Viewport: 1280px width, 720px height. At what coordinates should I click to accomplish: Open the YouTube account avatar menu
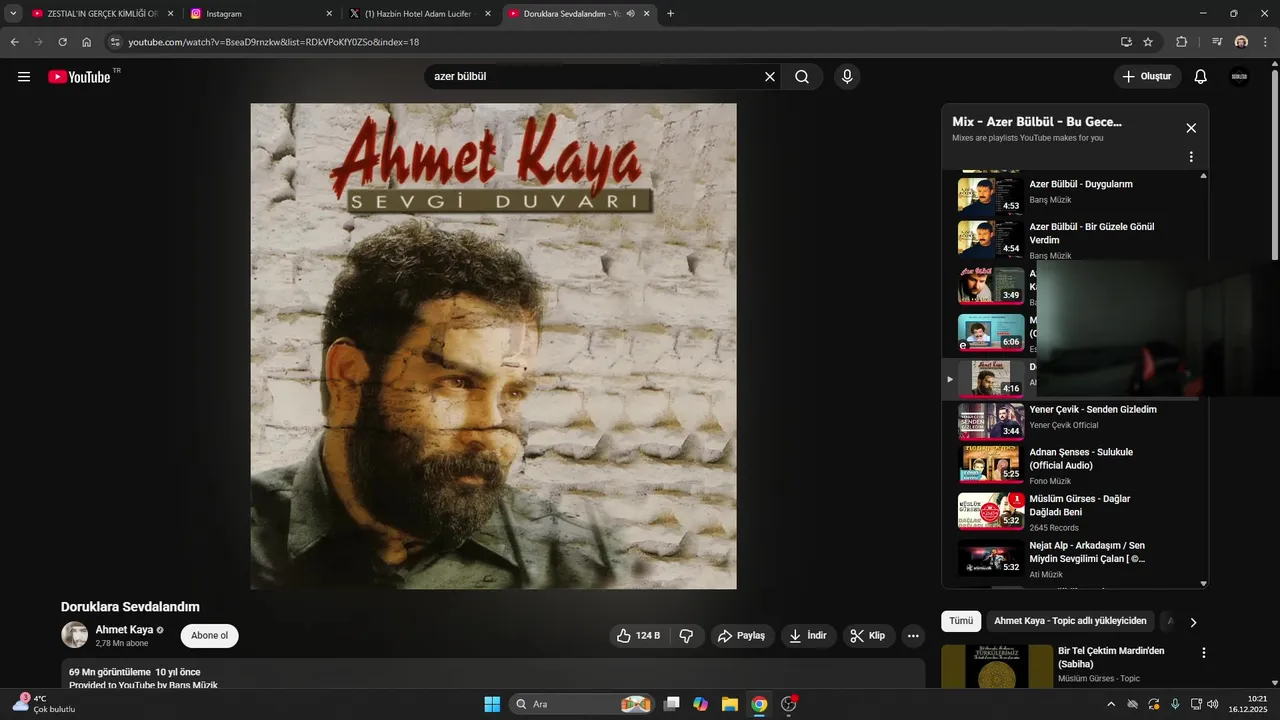tap(1240, 77)
